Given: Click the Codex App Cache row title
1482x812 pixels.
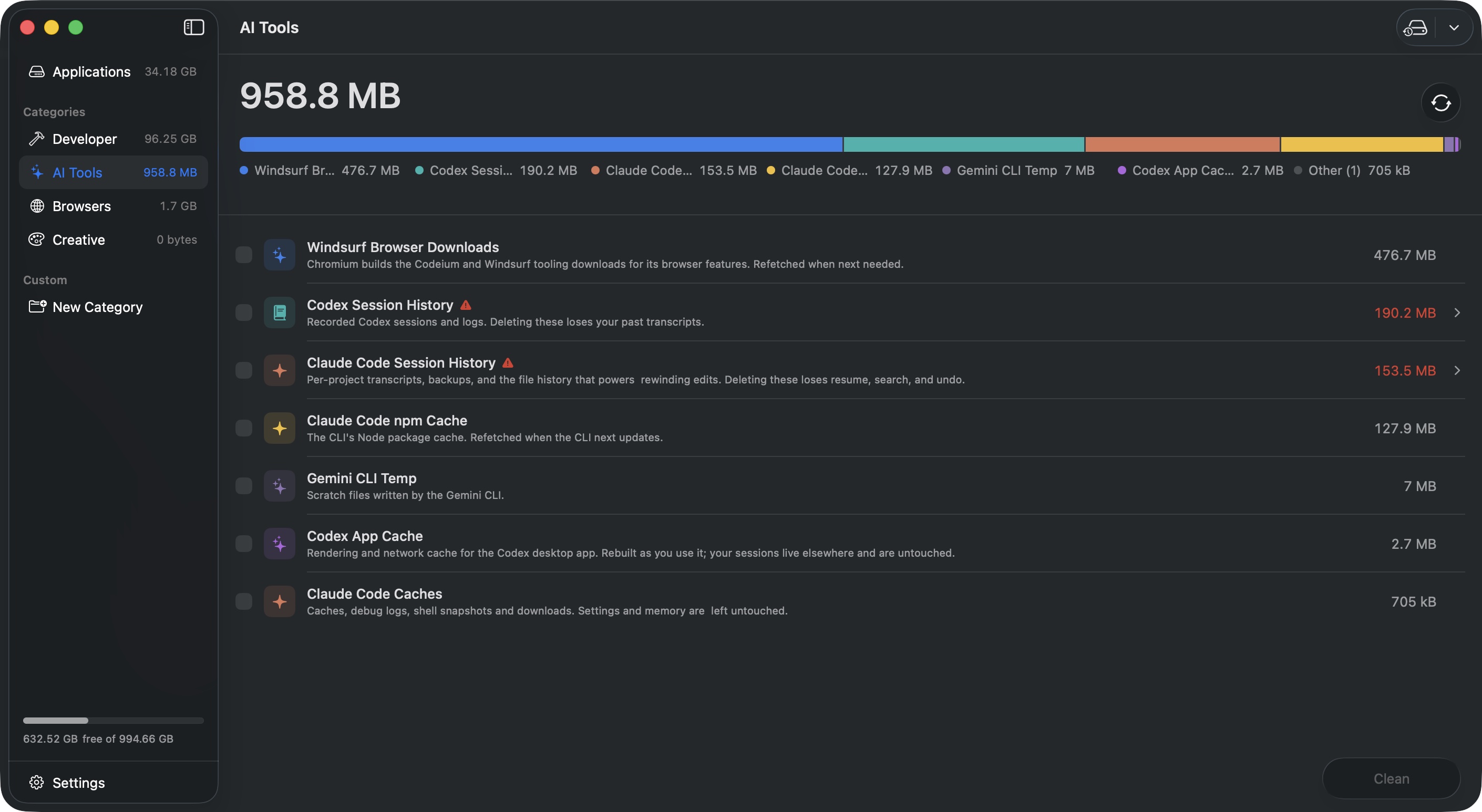Looking at the screenshot, I should [365, 536].
